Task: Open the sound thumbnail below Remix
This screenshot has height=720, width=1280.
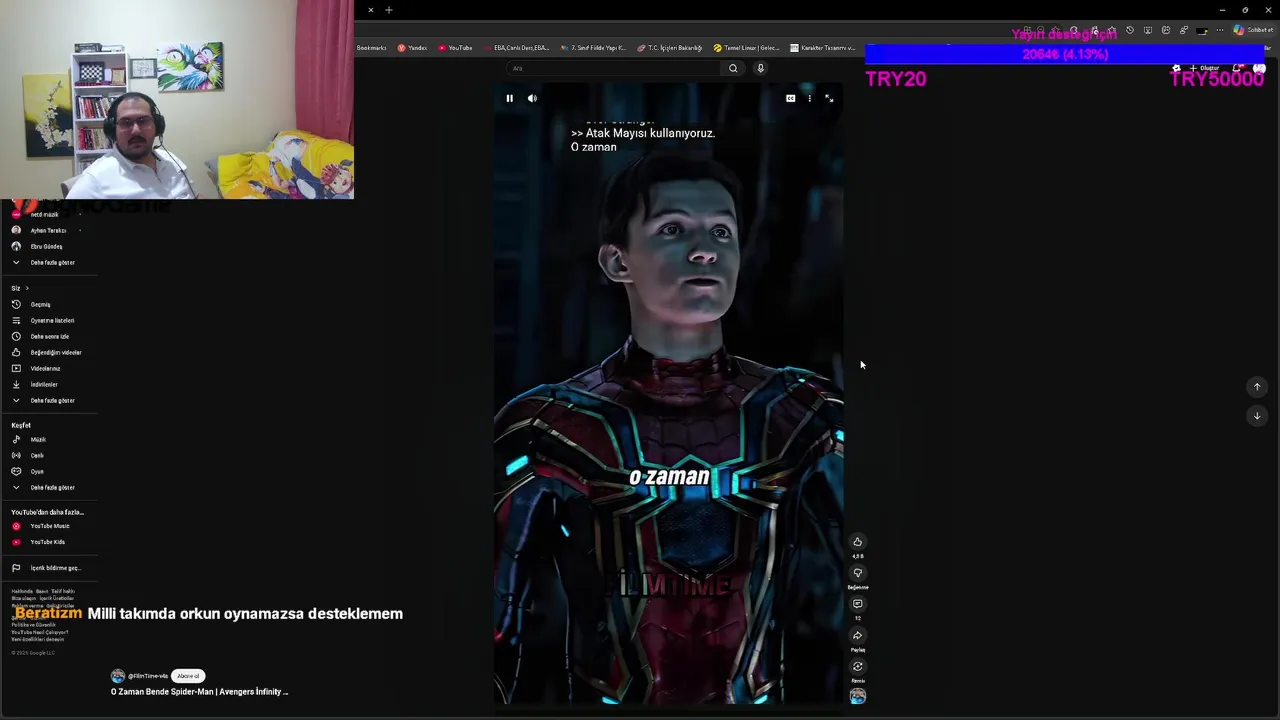Action: (857, 696)
